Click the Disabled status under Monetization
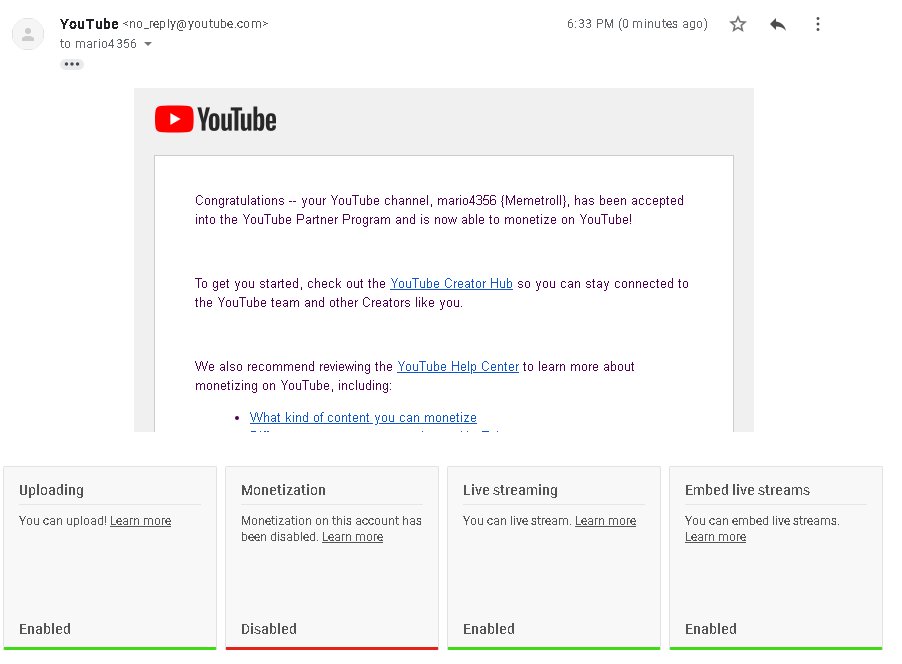Viewport: 902px width, 664px height. 269,629
